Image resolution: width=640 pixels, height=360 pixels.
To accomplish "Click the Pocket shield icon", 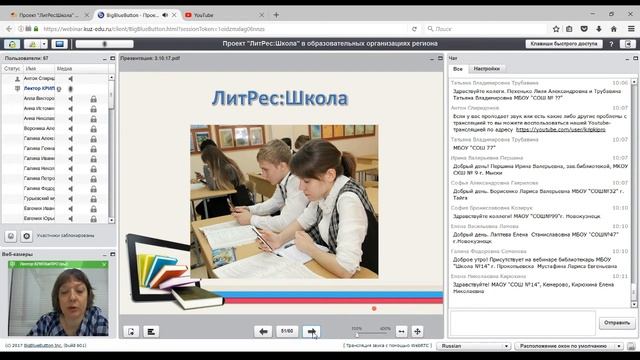I will click(584, 29).
